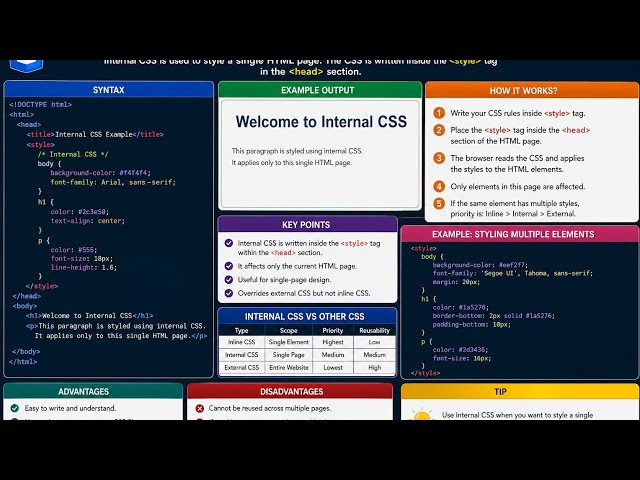Click the 'Low' reusability cell

click(375, 342)
